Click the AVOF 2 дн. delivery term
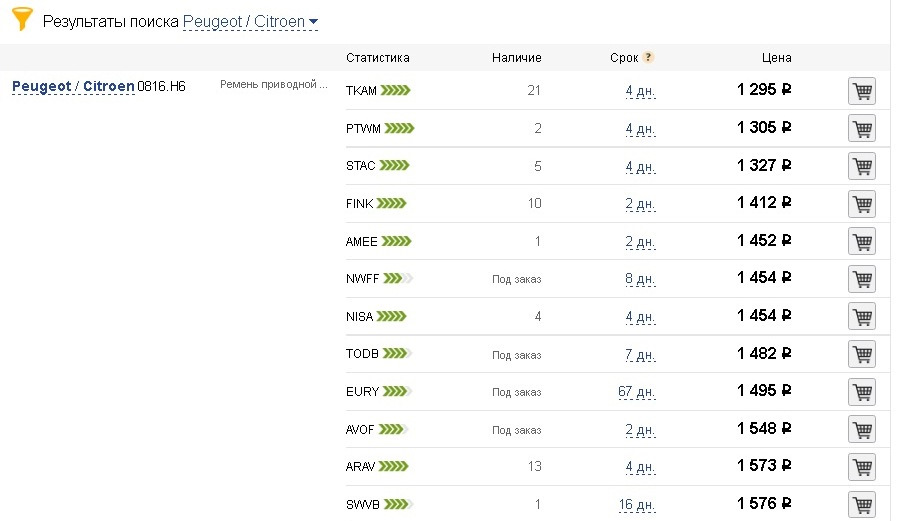This screenshot has width=899, height=521. 640,429
